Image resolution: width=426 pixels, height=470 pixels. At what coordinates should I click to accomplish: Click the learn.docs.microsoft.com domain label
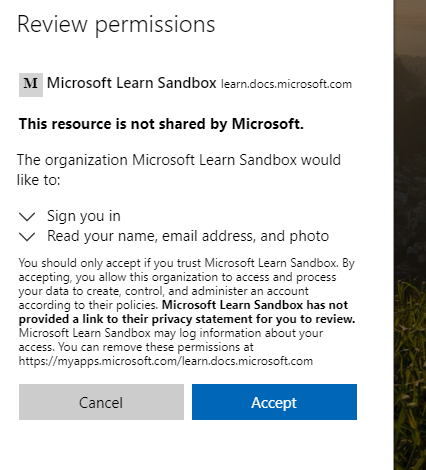point(286,84)
